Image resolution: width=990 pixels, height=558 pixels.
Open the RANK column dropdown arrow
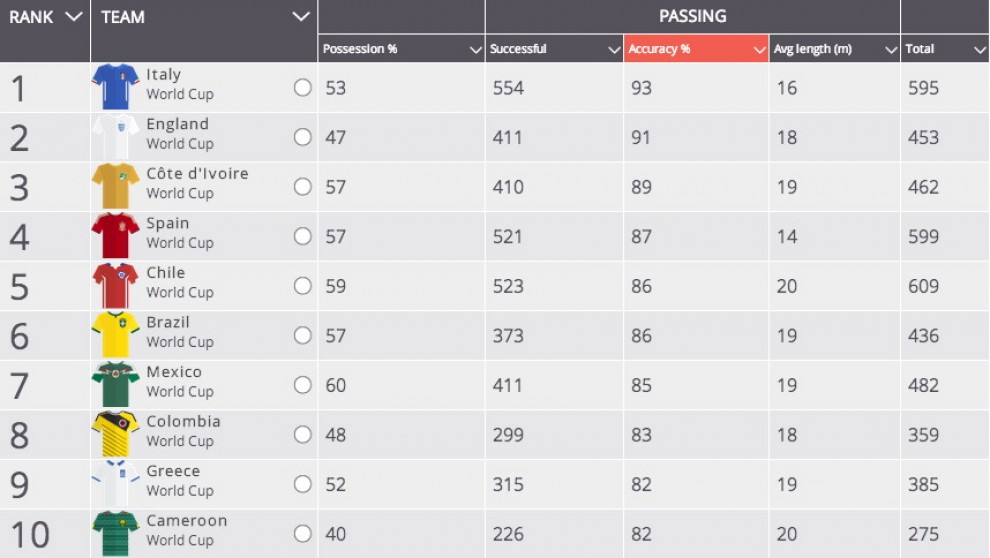click(72, 17)
